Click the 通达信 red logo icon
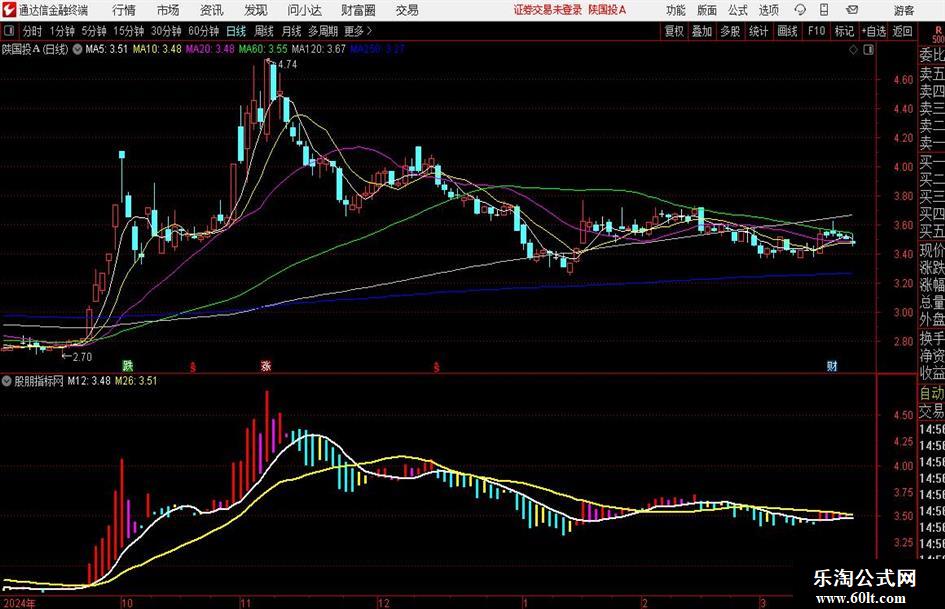 click(10, 10)
